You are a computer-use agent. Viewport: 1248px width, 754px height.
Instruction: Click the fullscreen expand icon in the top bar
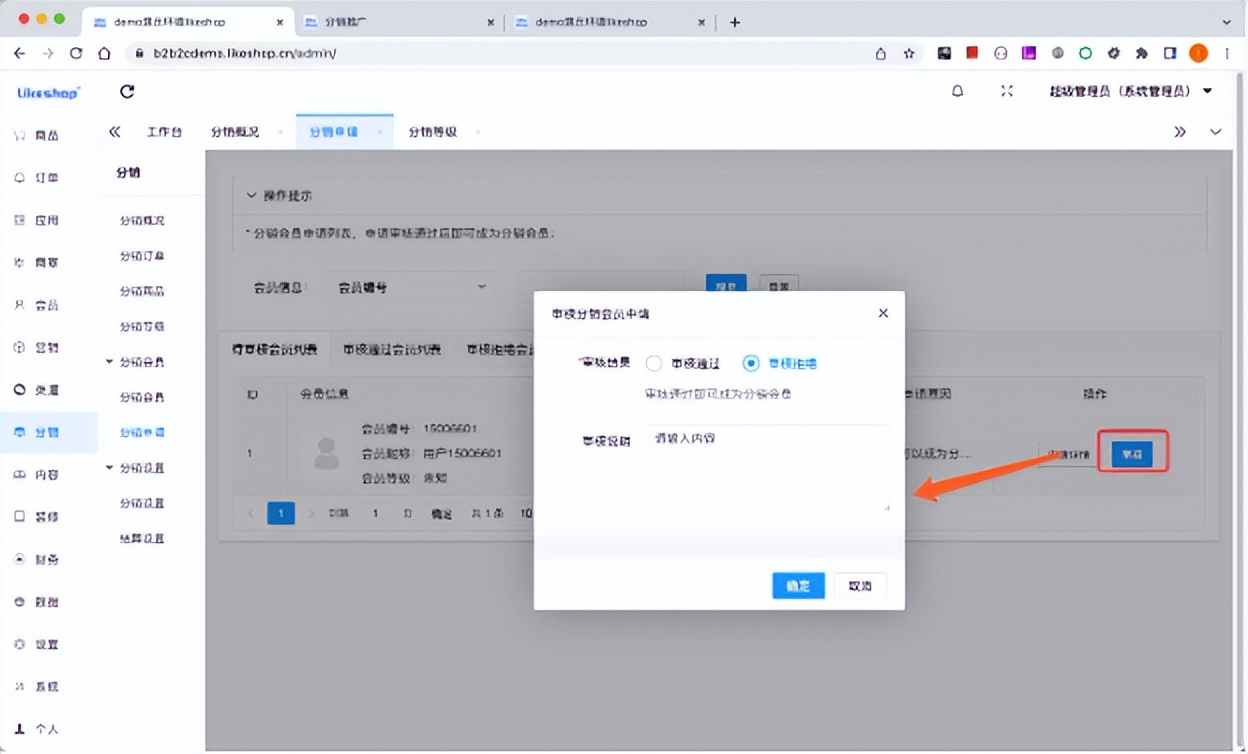point(1007,90)
